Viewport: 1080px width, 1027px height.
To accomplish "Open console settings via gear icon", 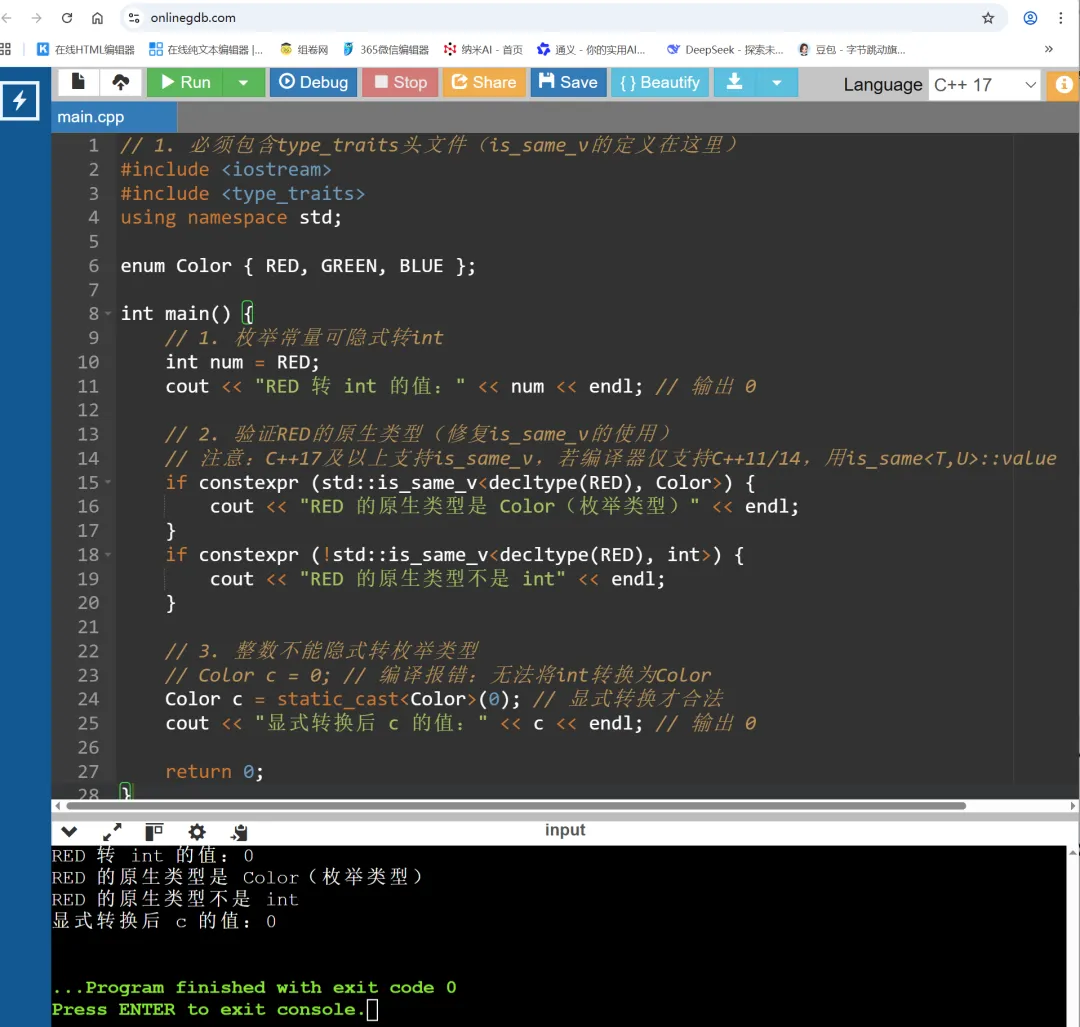I will [x=196, y=831].
